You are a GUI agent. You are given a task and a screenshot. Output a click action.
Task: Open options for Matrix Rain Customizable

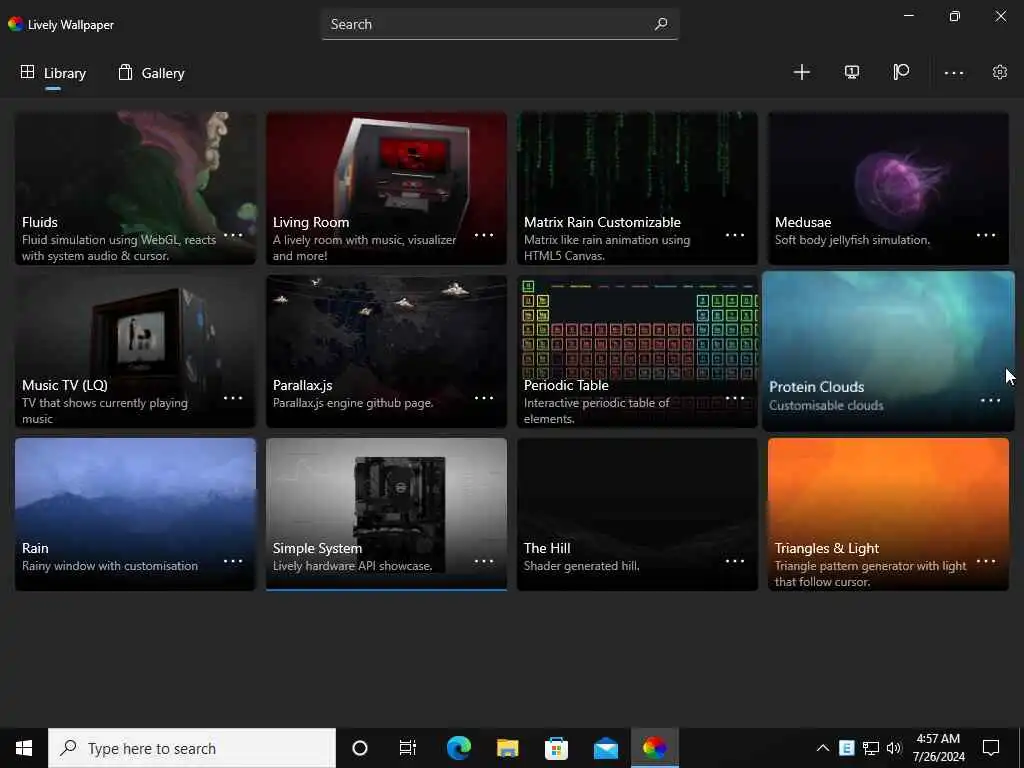735,235
